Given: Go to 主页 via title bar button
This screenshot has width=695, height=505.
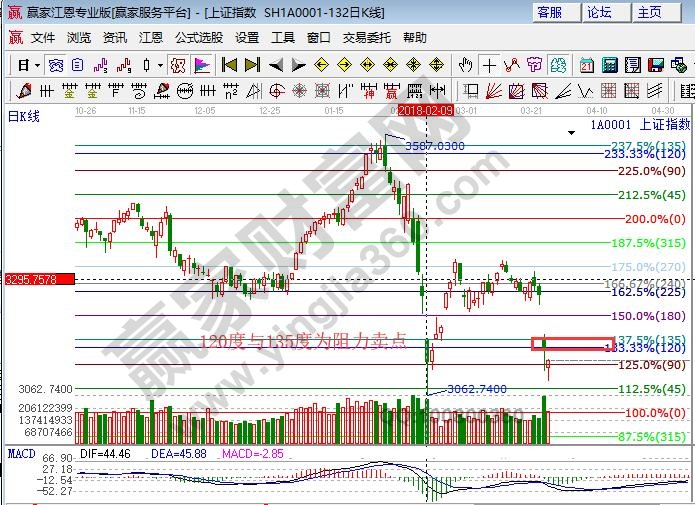Looking at the screenshot, I should tap(649, 12).
